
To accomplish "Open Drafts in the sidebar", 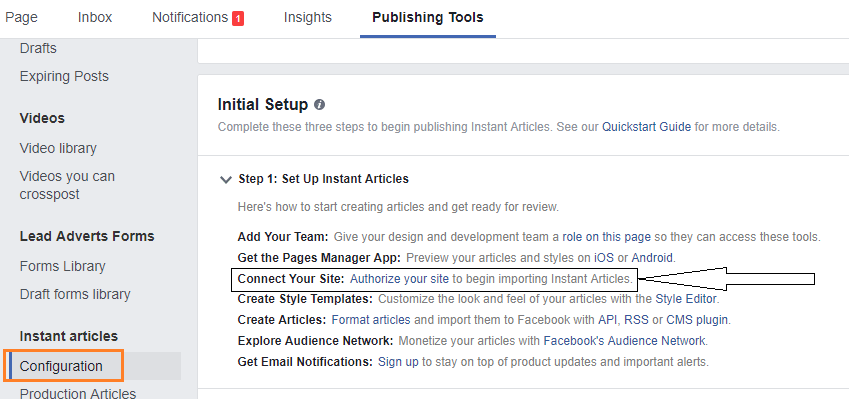I will (38, 49).
